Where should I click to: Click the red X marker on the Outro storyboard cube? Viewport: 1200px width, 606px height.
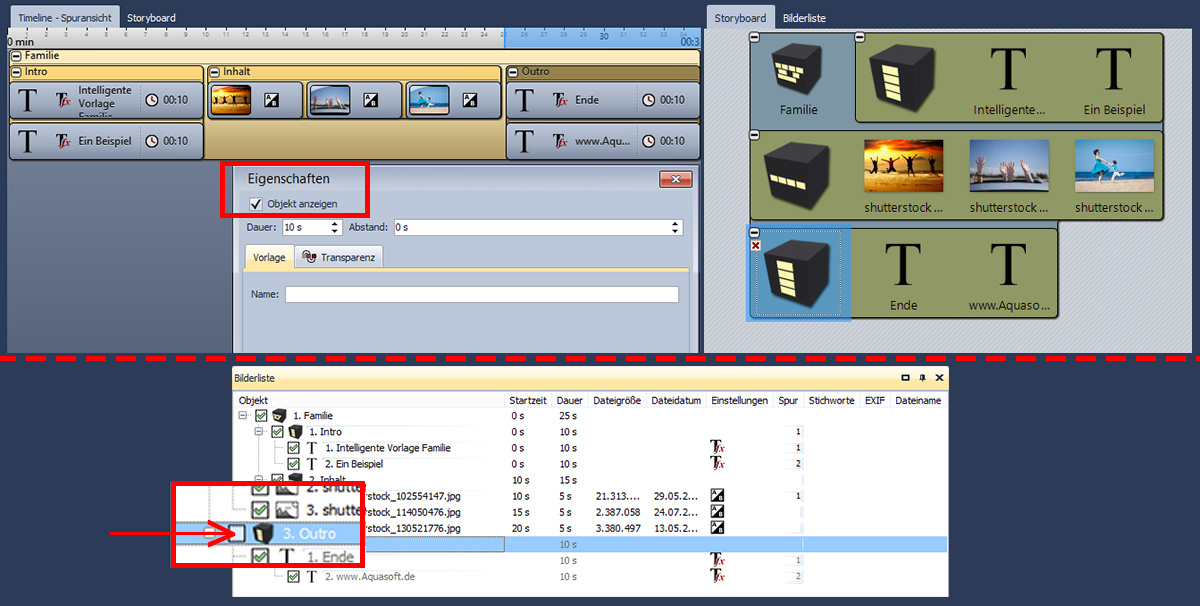[x=755, y=246]
